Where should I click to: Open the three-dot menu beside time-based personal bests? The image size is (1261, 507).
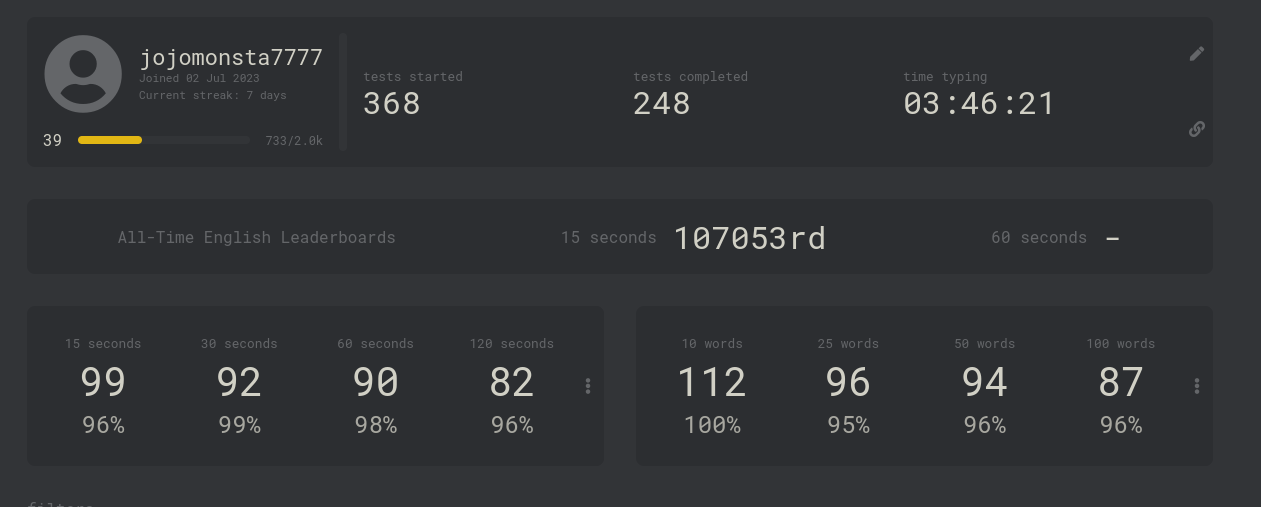click(588, 386)
